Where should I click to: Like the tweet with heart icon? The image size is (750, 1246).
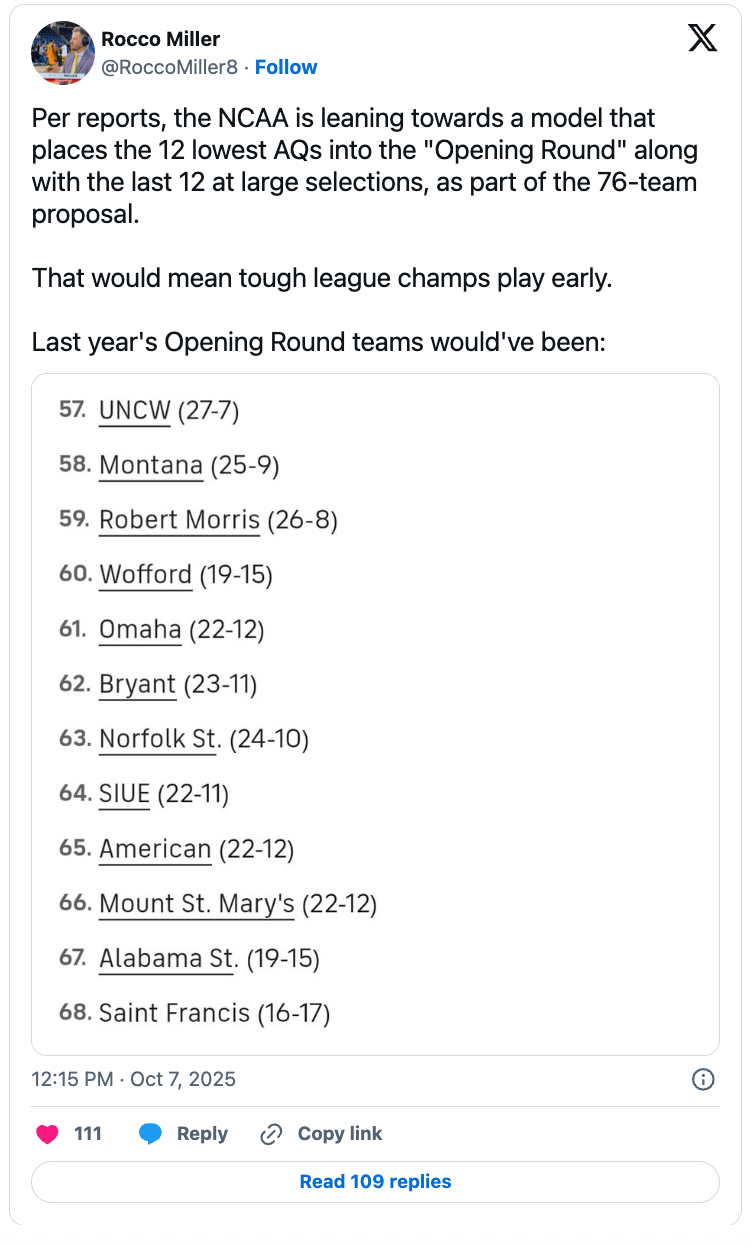point(47,1134)
